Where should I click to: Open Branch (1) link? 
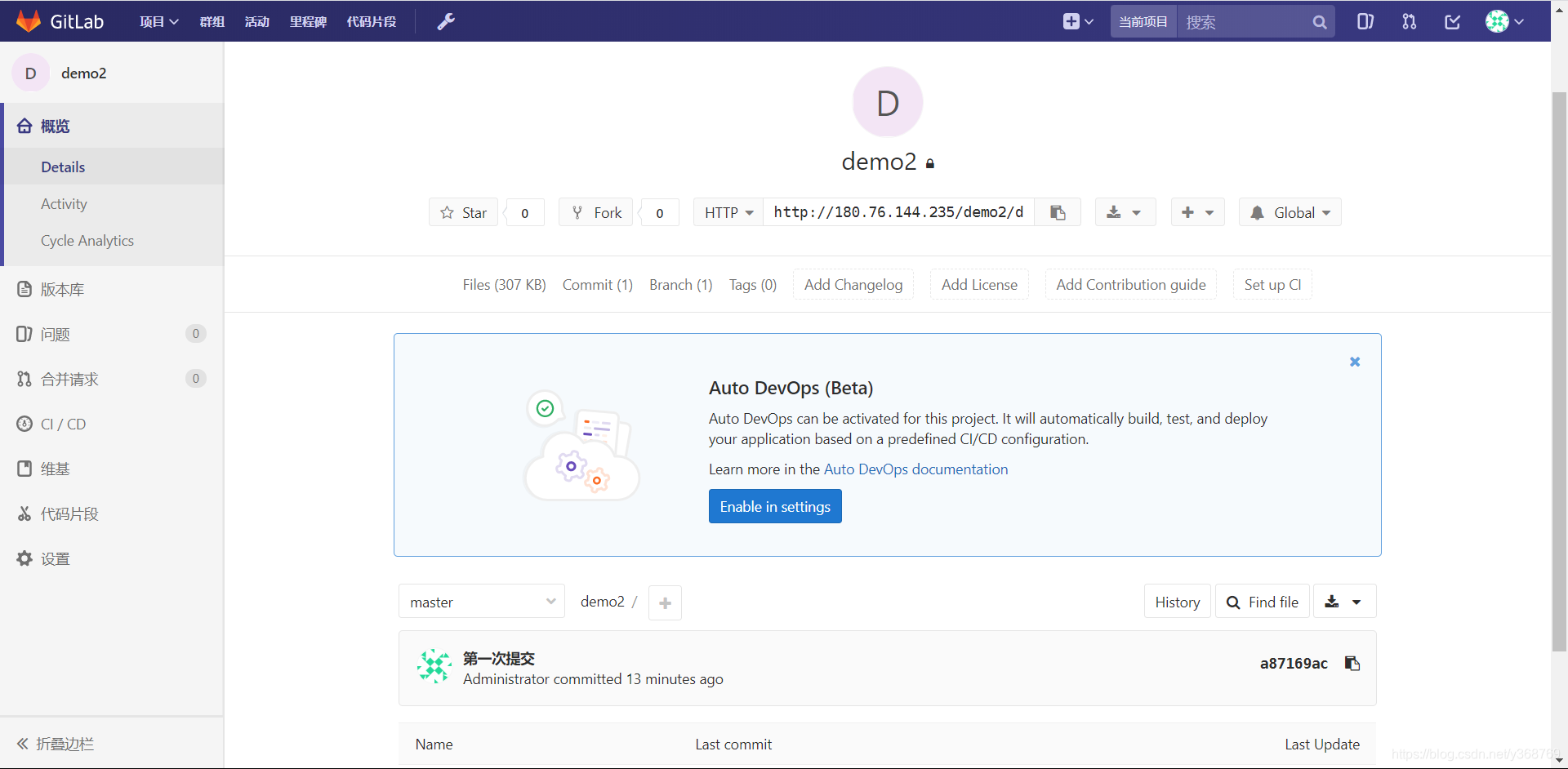(680, 285)
